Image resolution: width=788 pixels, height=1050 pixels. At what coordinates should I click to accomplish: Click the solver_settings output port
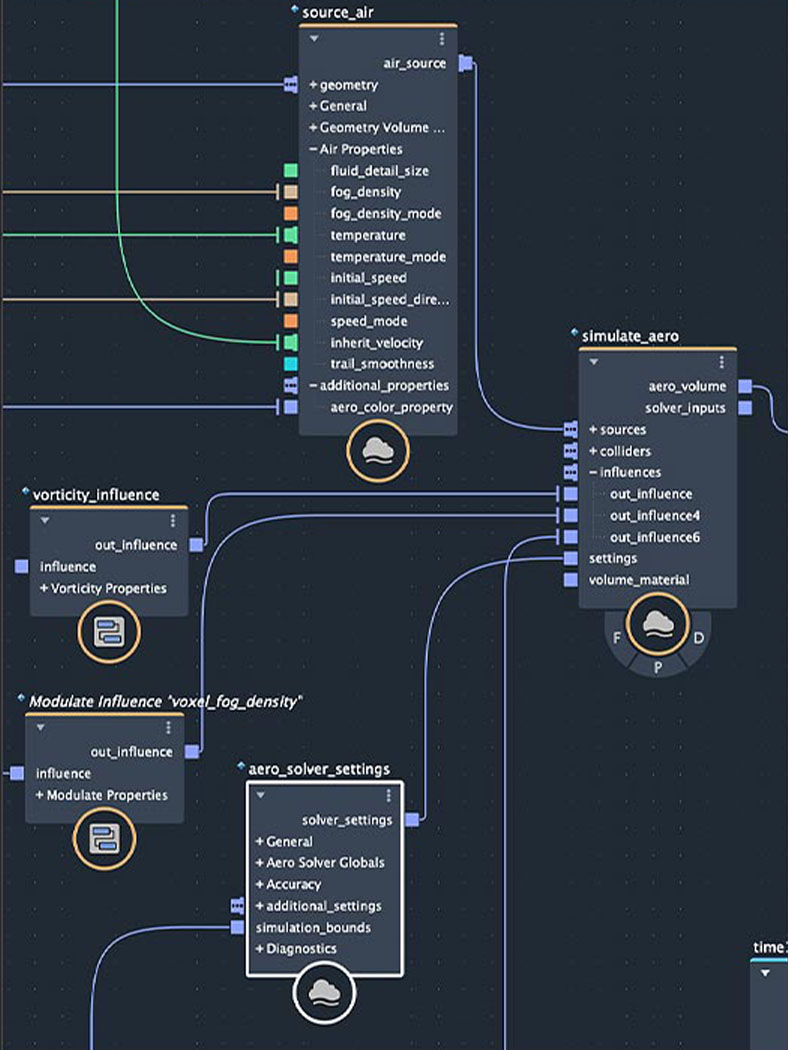pos(412,820)
